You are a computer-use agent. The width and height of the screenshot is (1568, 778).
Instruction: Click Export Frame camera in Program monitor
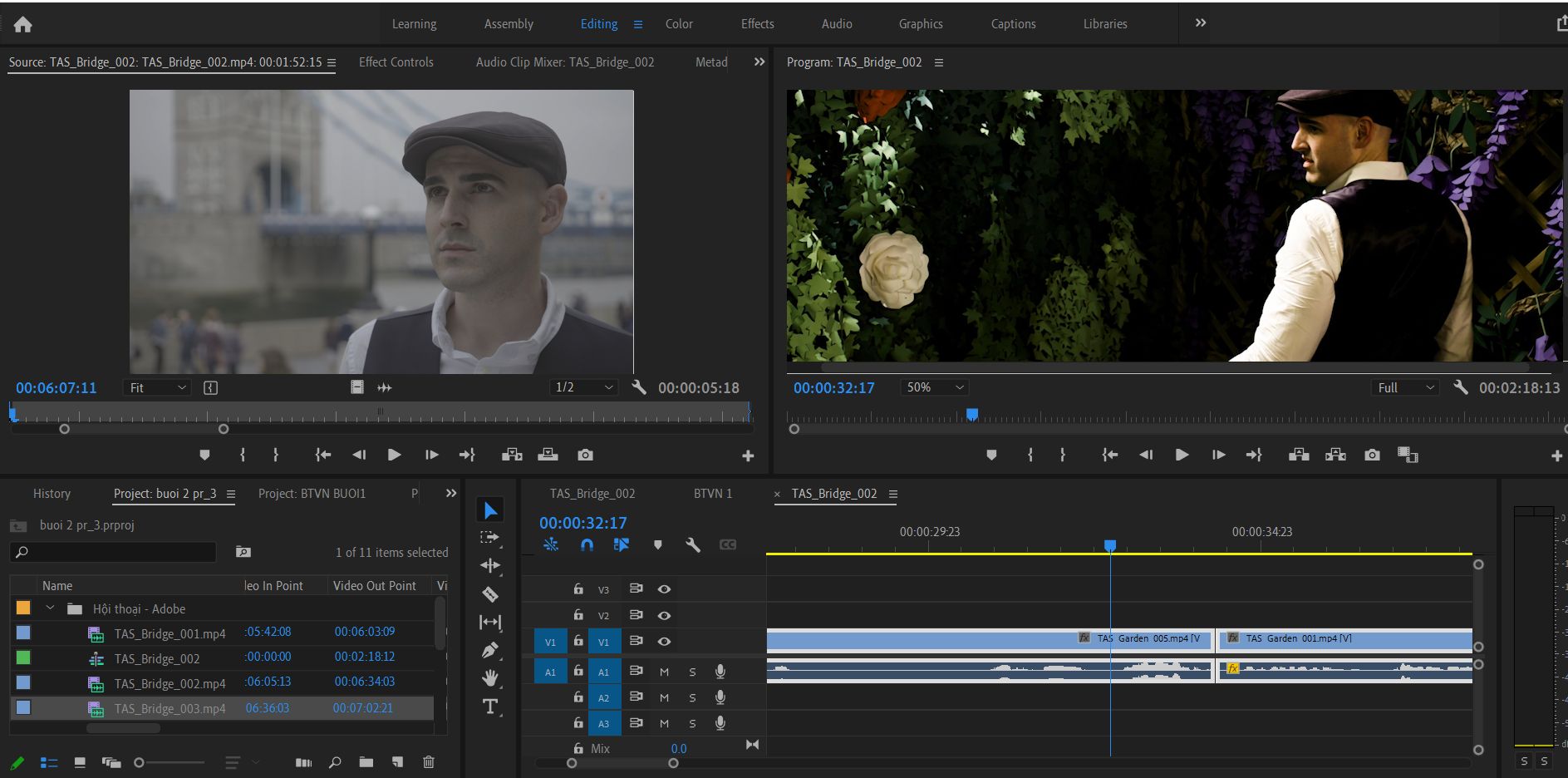click(x=1372, y=455)
